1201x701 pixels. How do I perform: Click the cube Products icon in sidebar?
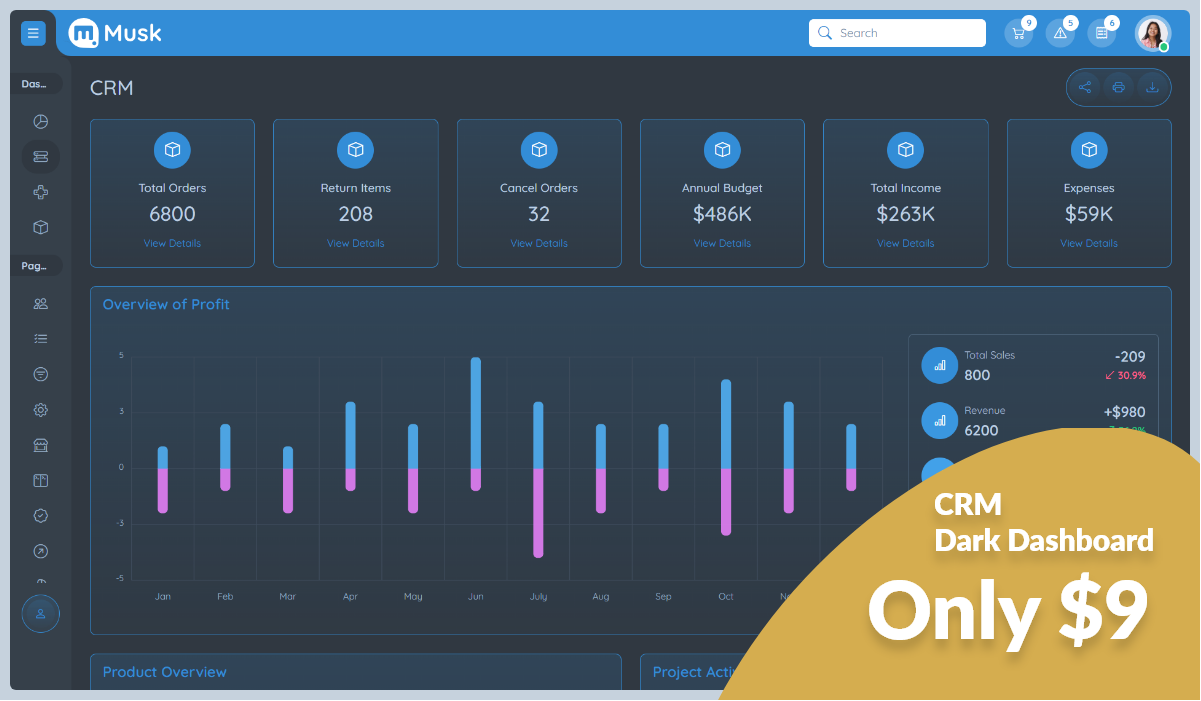pos(40,227)
